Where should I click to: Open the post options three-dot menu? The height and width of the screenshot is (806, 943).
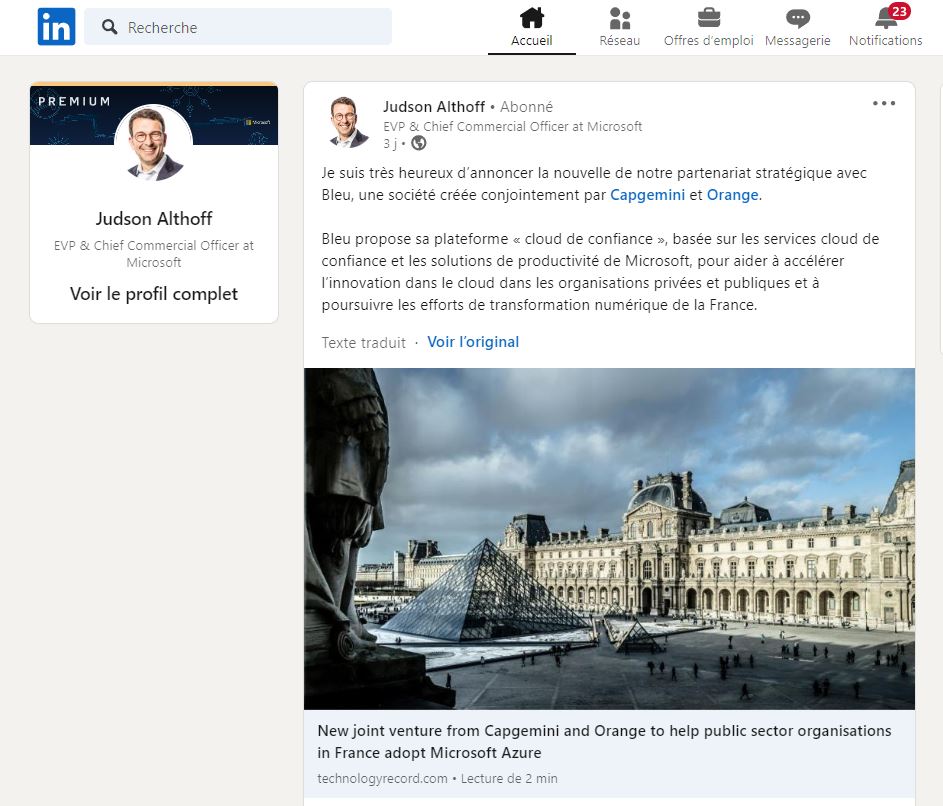tap(884, 103)
